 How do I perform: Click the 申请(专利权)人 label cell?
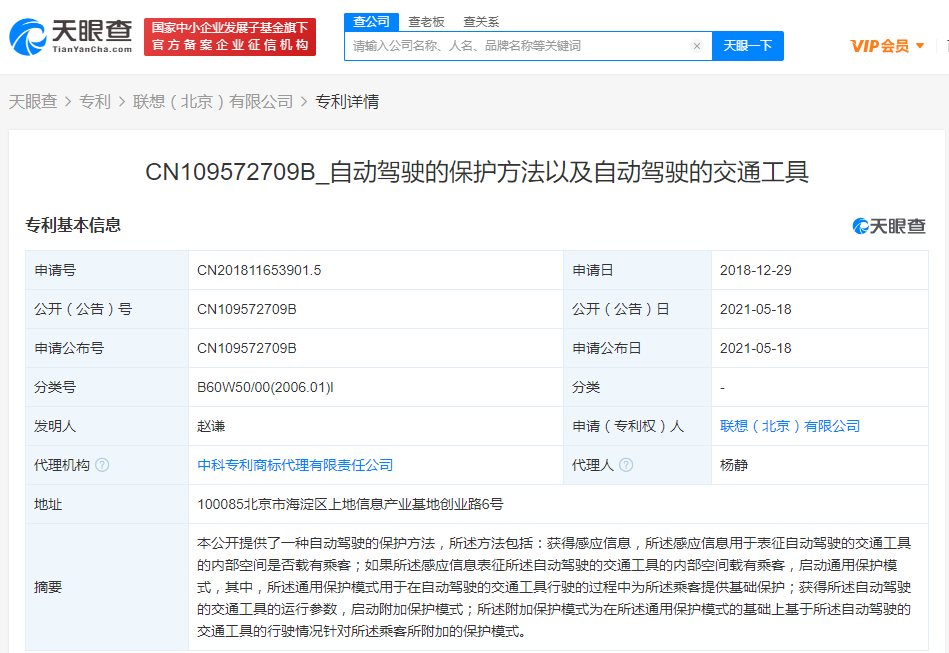(637, 426)
